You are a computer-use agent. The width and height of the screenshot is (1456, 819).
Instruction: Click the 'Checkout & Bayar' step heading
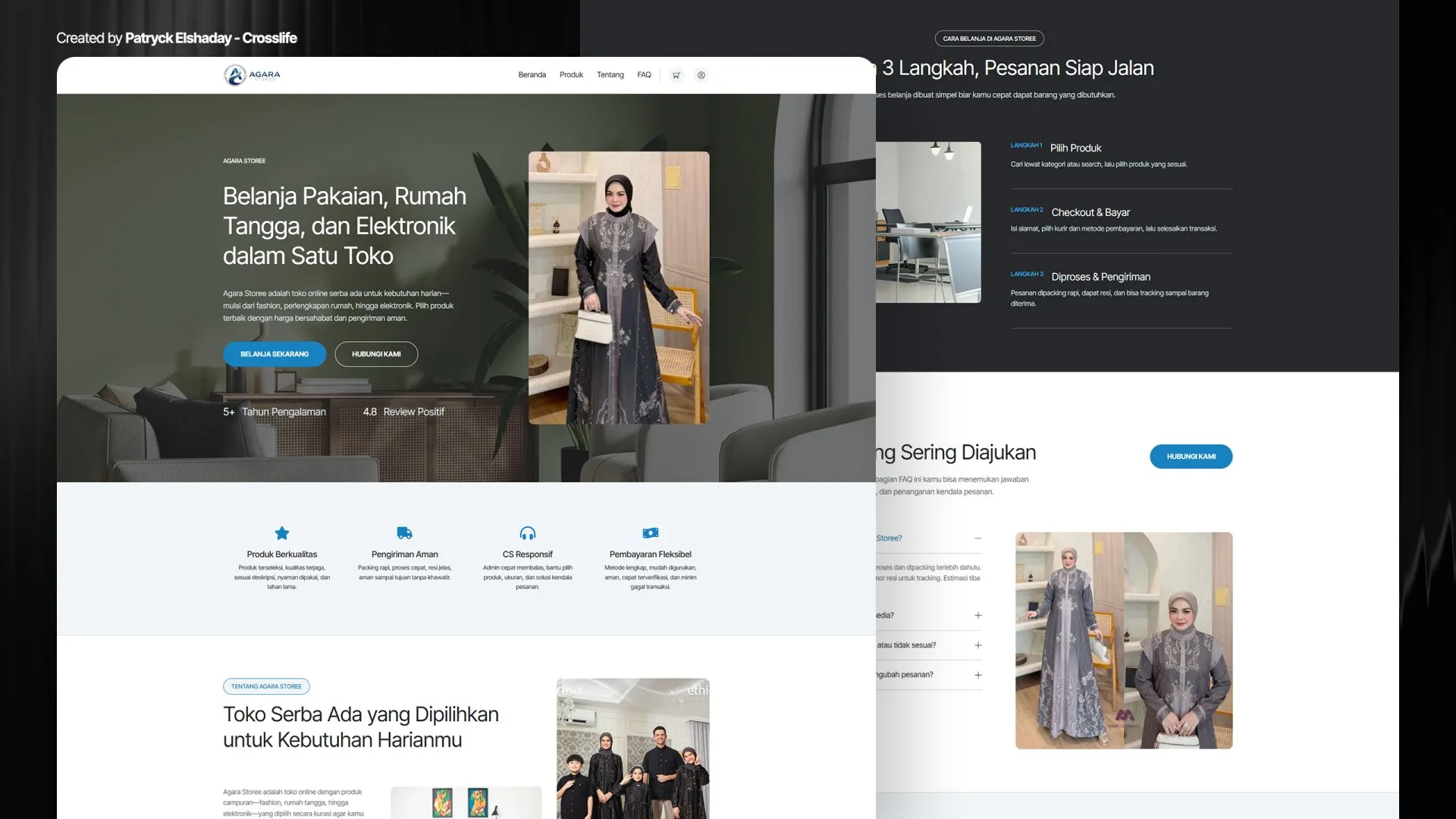click(x=1090, y=212)
